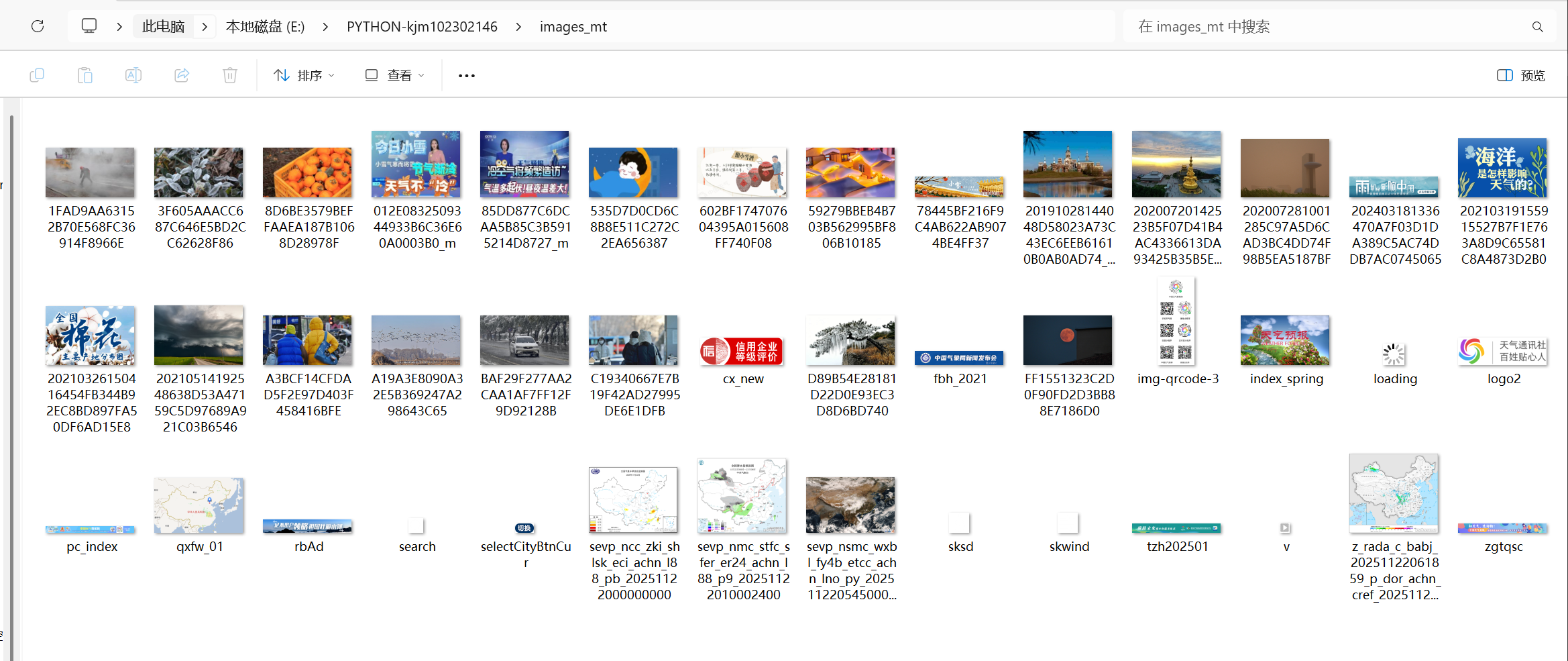
Task: Refresh the current folder view
Action: point(38,26)
